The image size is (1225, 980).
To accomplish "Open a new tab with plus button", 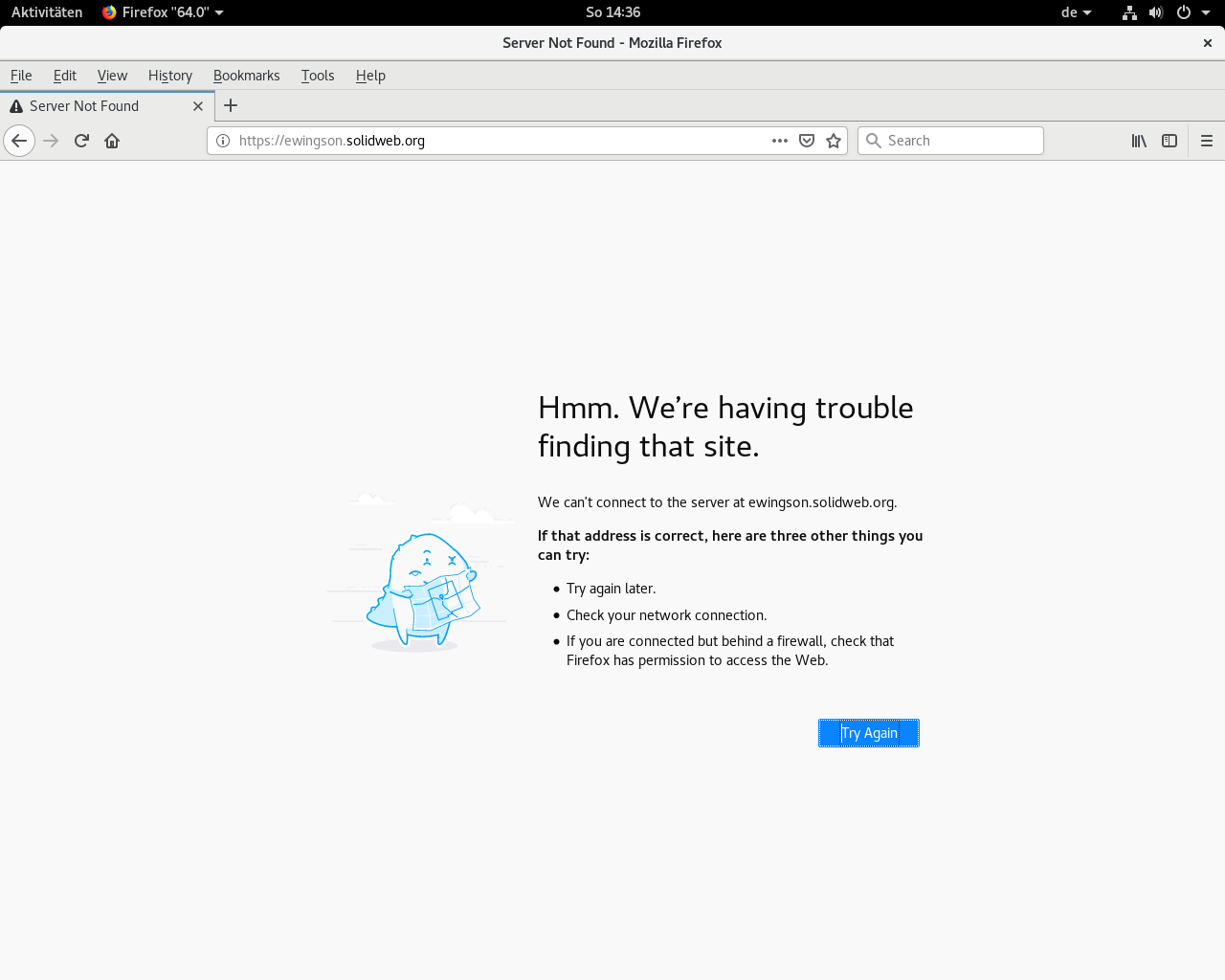I will 231,106.
